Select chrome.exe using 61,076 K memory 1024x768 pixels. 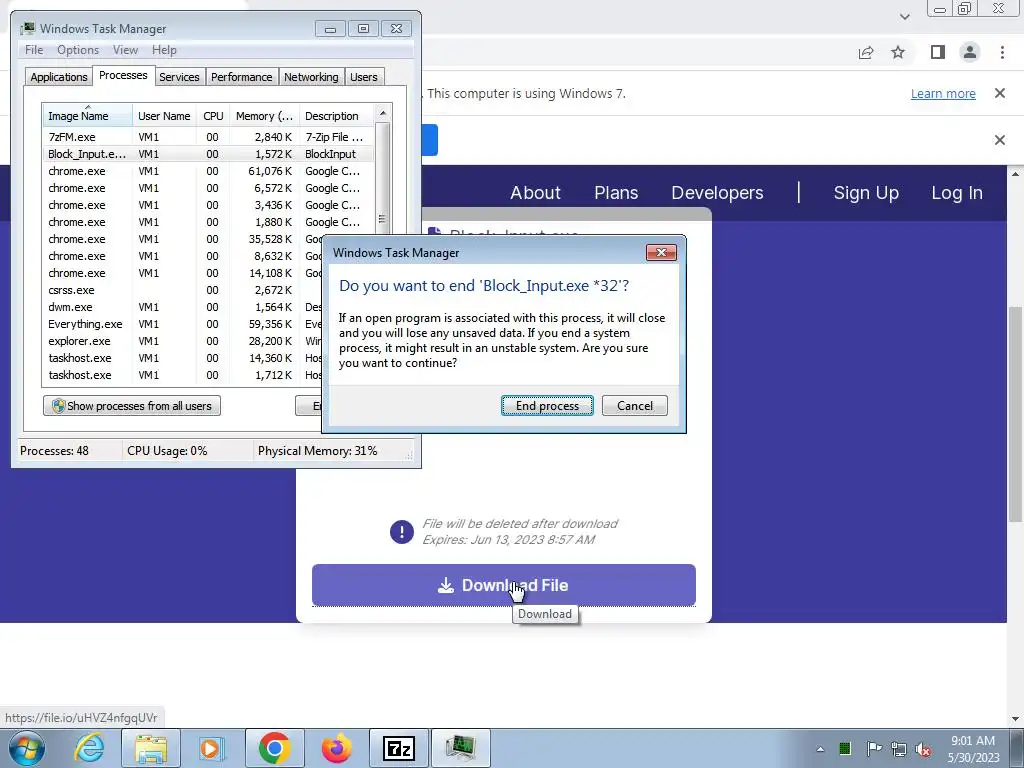(x=209, y=171)
